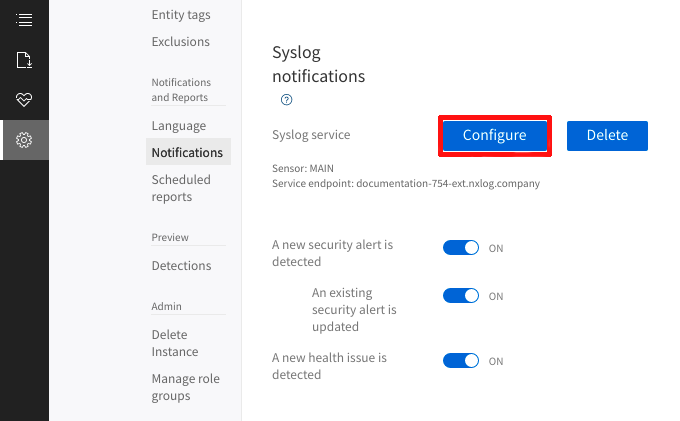Toggle existing security alert updated switch
Screen dimensions: 680x421
[461, 296]
